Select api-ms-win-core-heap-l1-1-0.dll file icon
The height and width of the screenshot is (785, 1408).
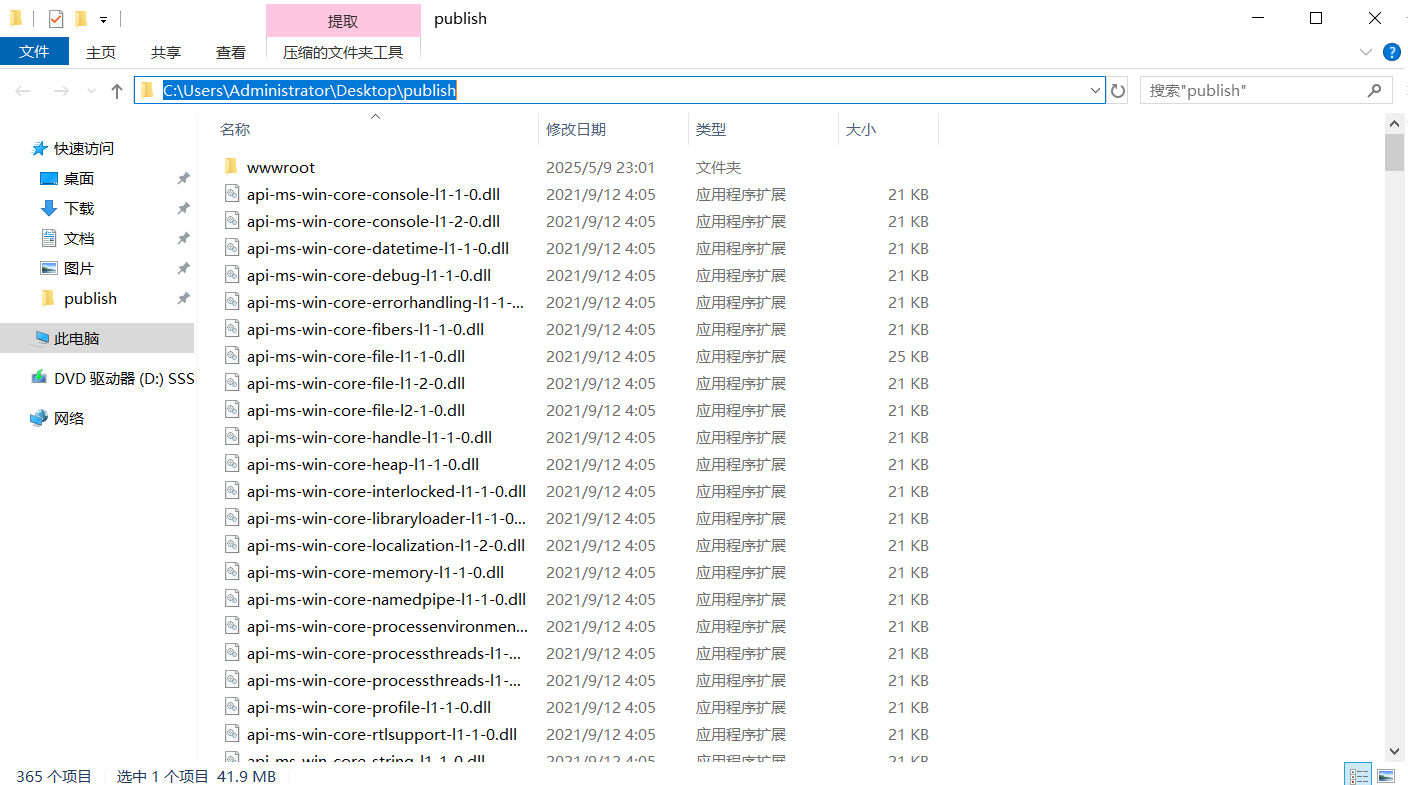tap(231, 463)
